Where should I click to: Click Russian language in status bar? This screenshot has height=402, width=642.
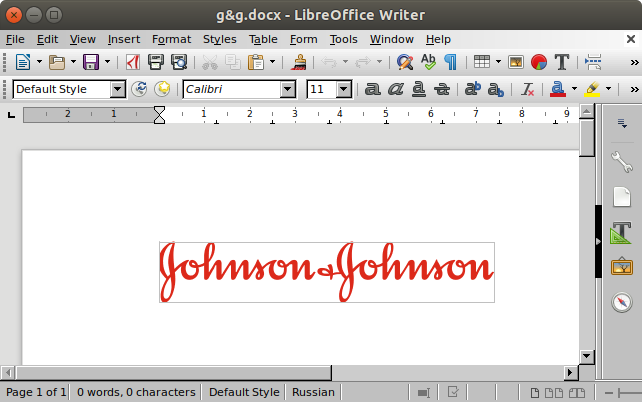pyautogui.click(x=313, y=392)
